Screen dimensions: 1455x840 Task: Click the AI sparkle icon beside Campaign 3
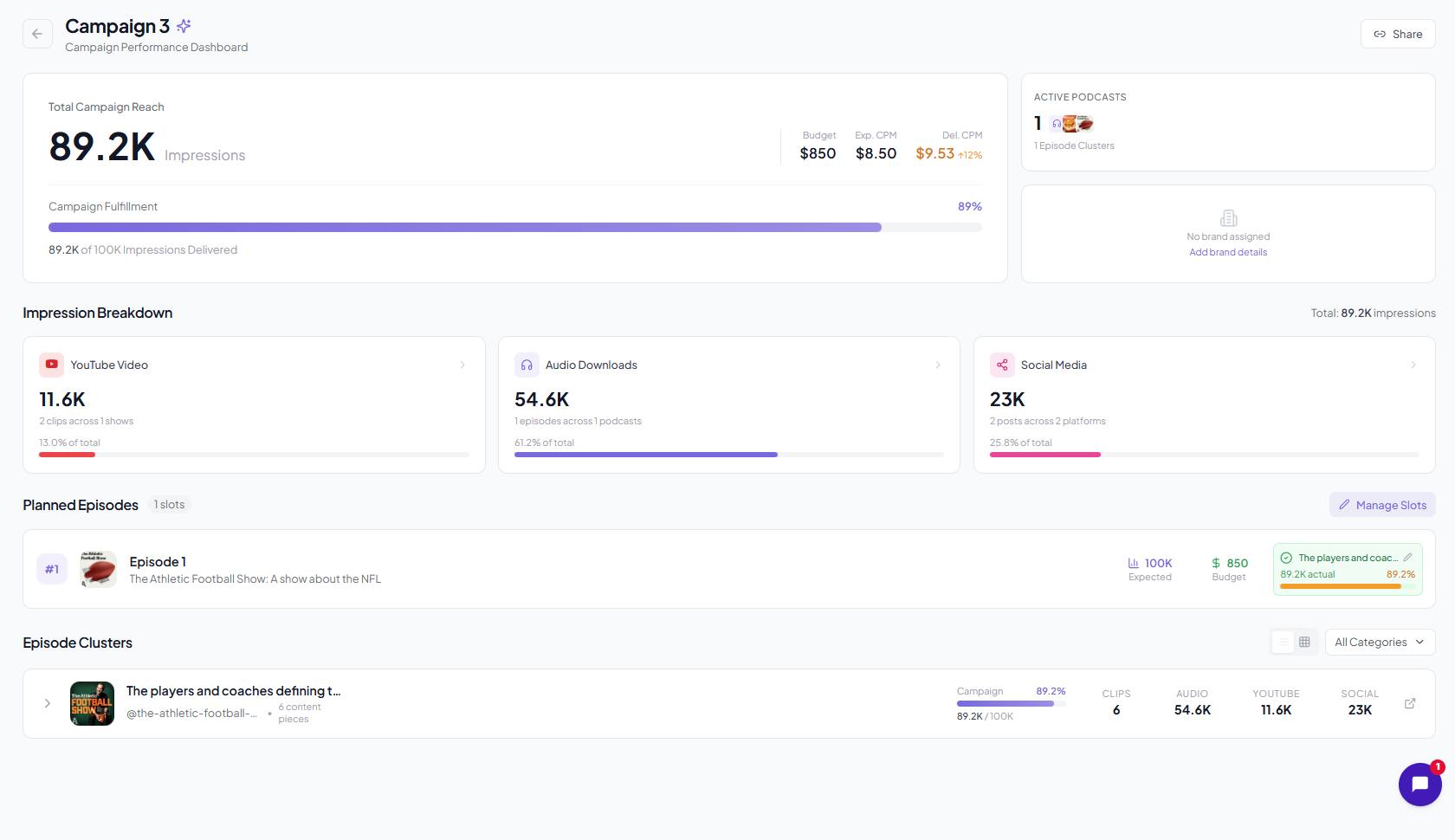tap(184, 26)
